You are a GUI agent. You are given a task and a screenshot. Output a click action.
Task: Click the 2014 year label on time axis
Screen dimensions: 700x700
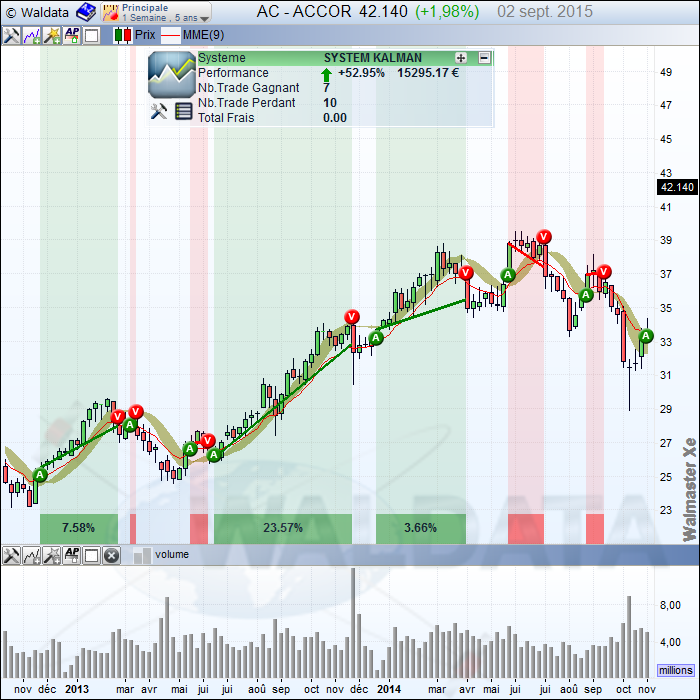389,689
